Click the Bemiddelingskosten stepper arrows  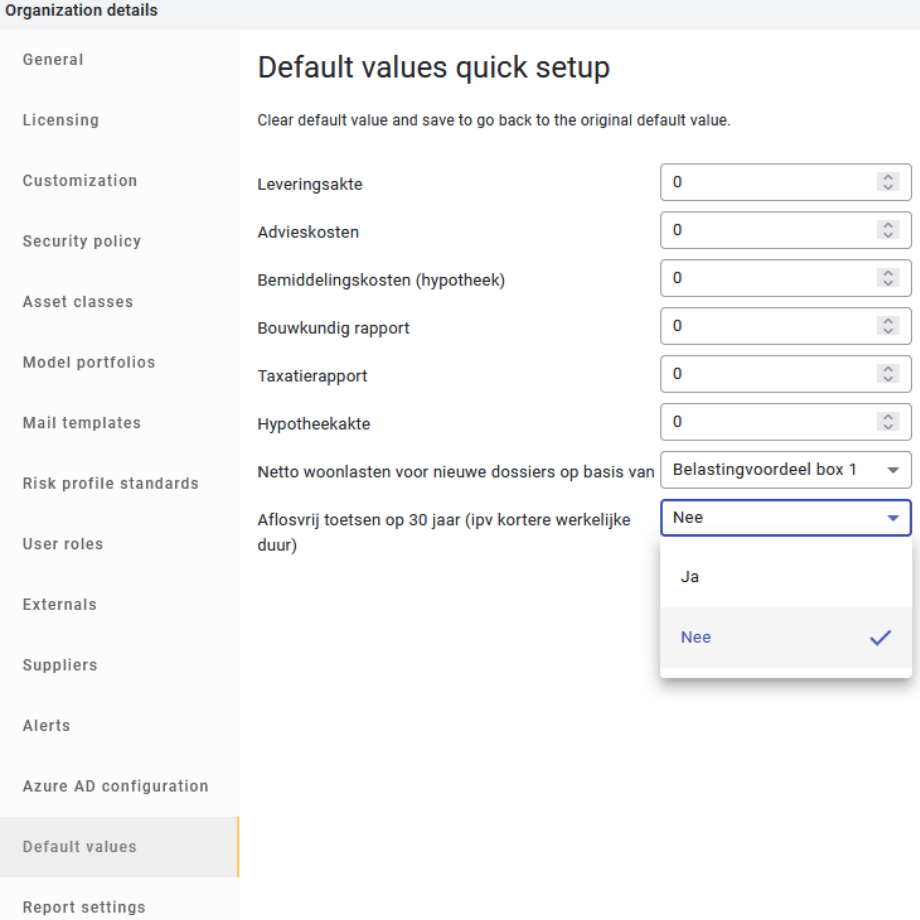888,278
